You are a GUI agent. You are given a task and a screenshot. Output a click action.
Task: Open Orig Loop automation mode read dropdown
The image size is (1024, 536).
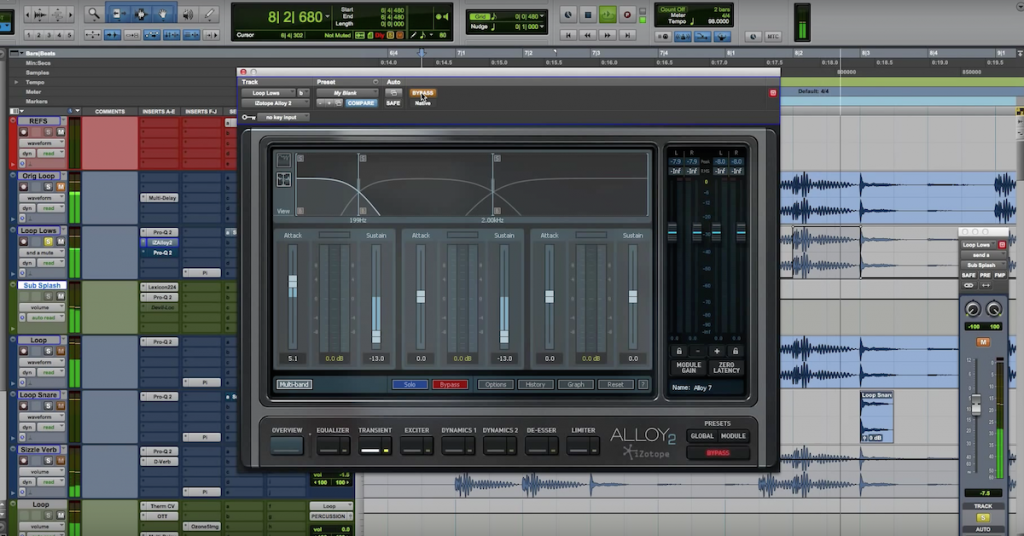point(51,208)
